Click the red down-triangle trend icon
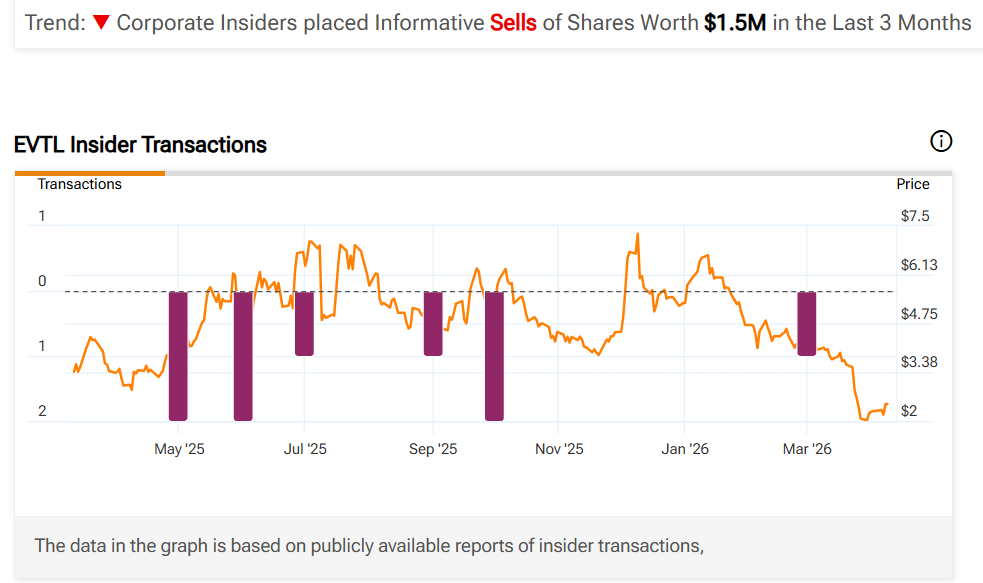Screen dimensions: 983x583 coord(101,22)
